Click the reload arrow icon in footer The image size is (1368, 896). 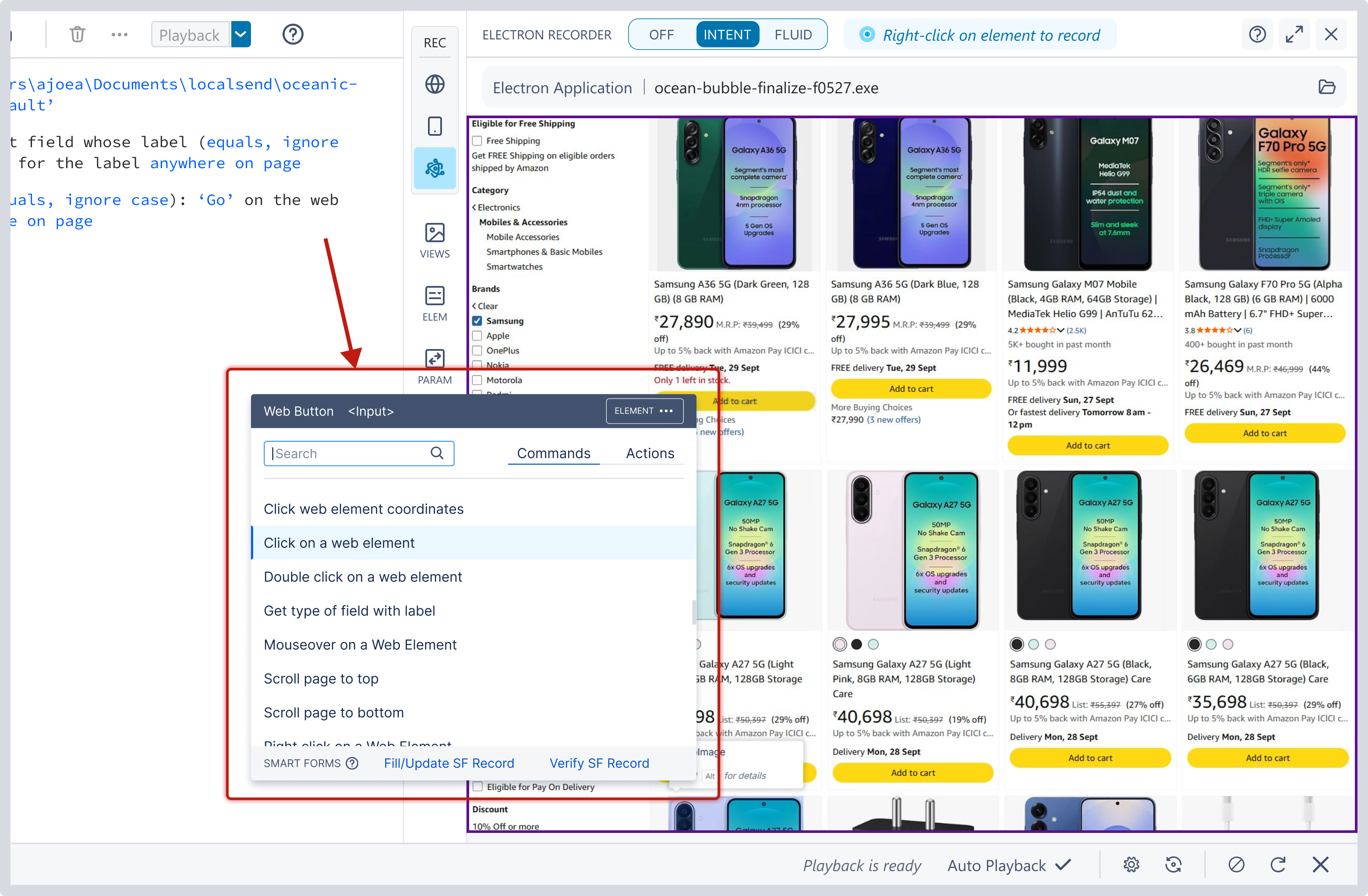pyautogui.click(x=1278, y=864)
